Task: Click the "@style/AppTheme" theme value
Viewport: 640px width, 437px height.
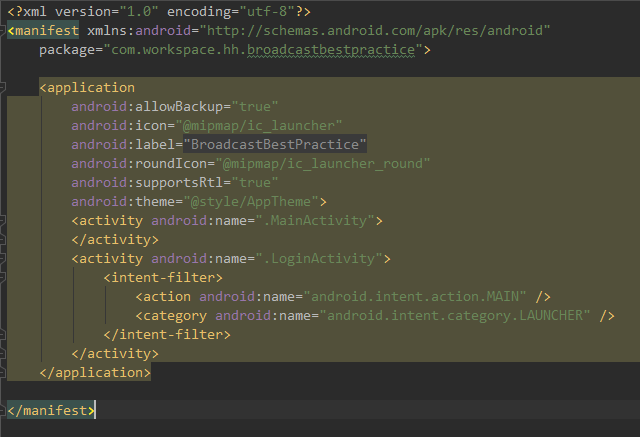Action: pos(251,202)
